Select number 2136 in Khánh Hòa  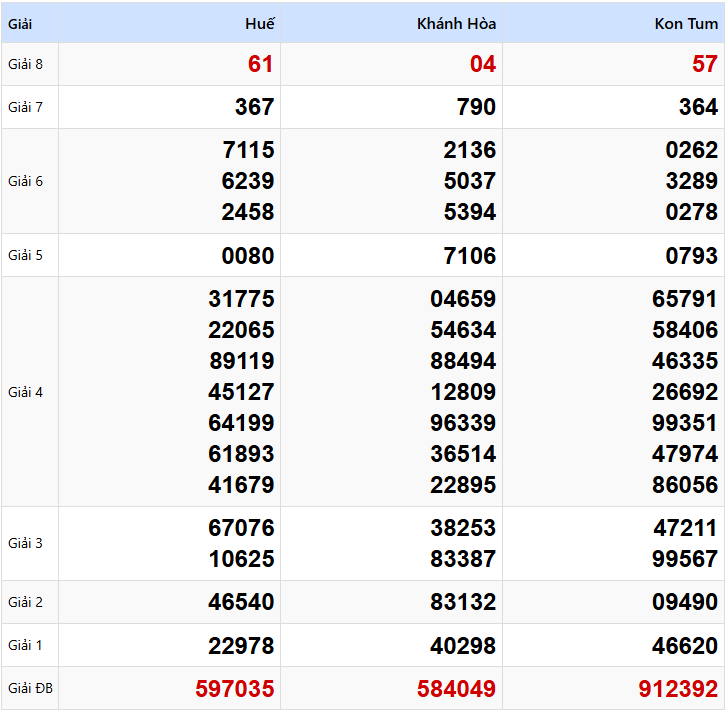[469, 150]
